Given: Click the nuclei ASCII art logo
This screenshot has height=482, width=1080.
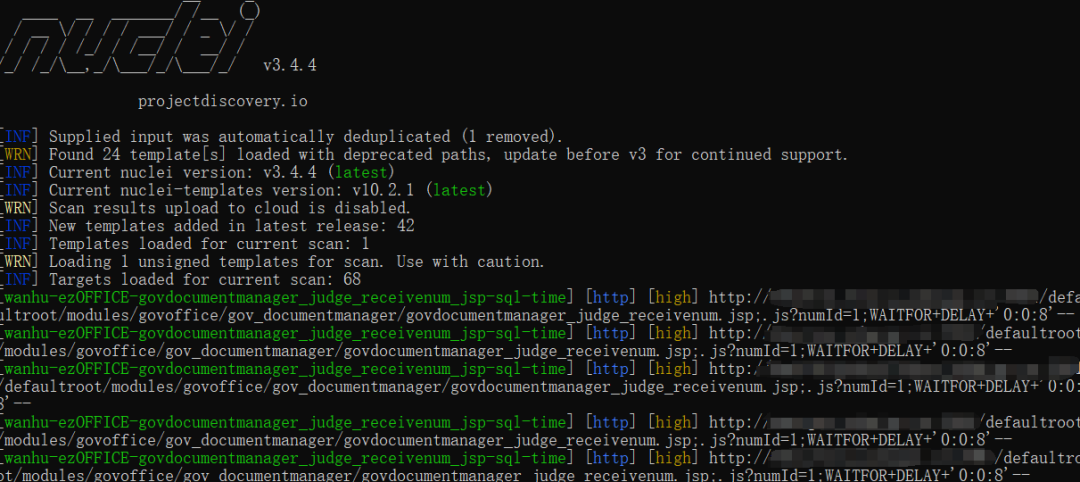Looking at the screenshot, I should click(x=129, y=36).
